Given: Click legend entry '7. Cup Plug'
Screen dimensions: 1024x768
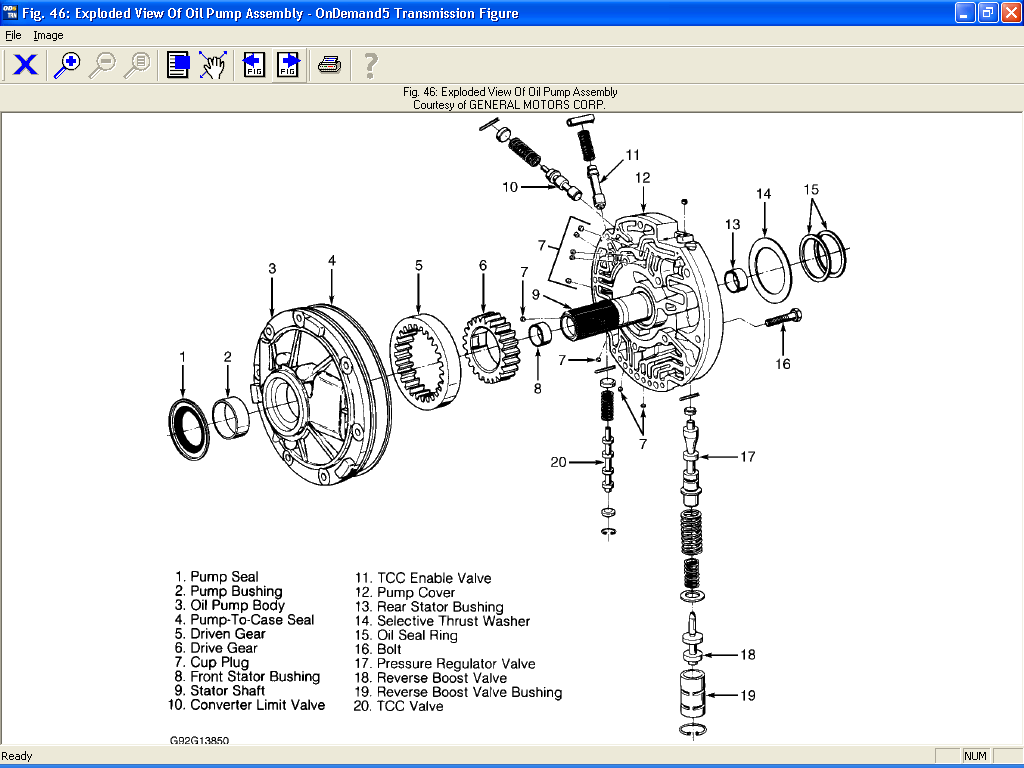Looking at the screenshot, I should 212,662.
